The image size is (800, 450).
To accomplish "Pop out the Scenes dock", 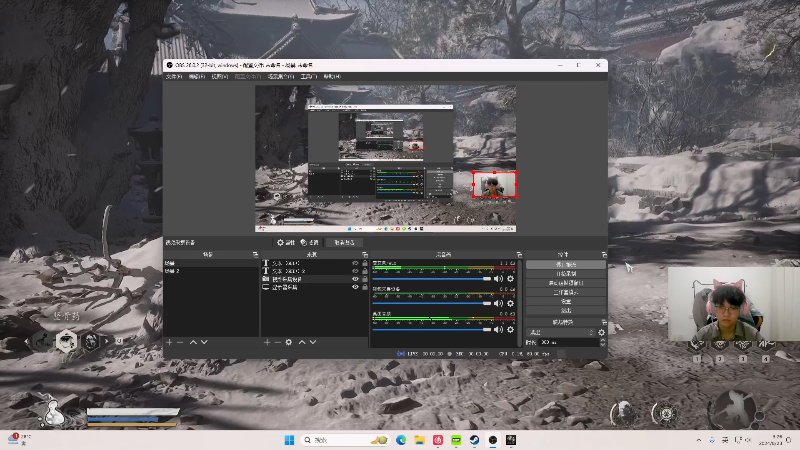I will coord(256,254).
